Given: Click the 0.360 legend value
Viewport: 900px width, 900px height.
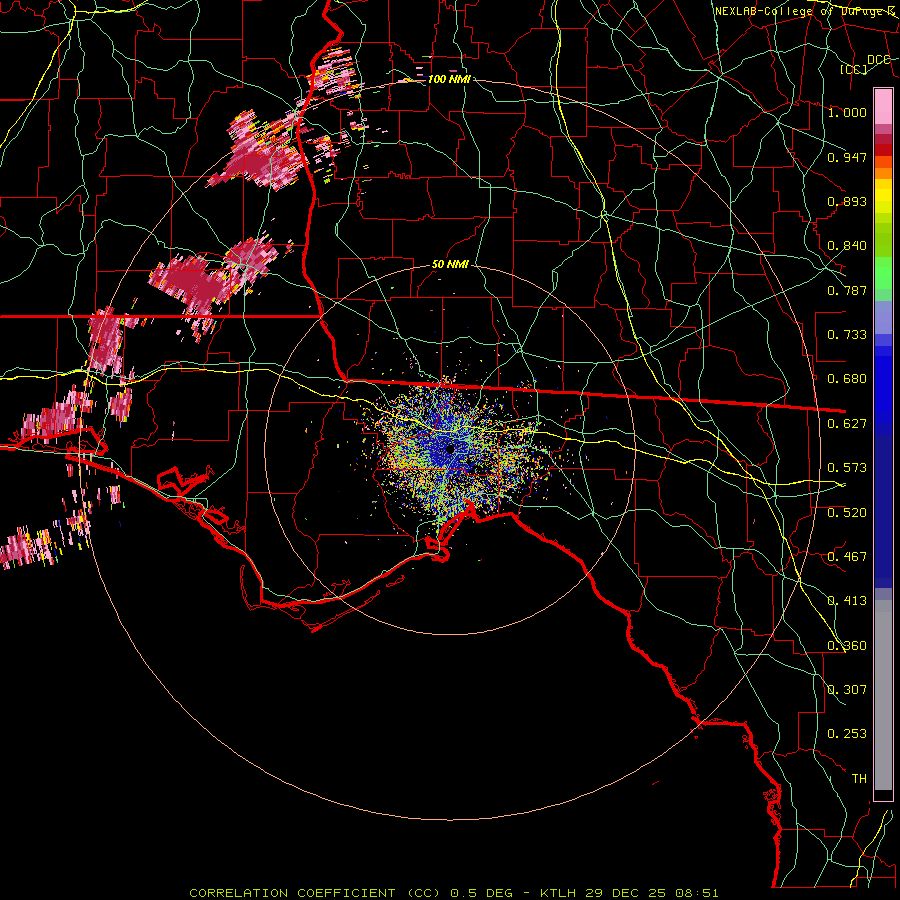Looking at the screenshot, I should coord(847,645).
